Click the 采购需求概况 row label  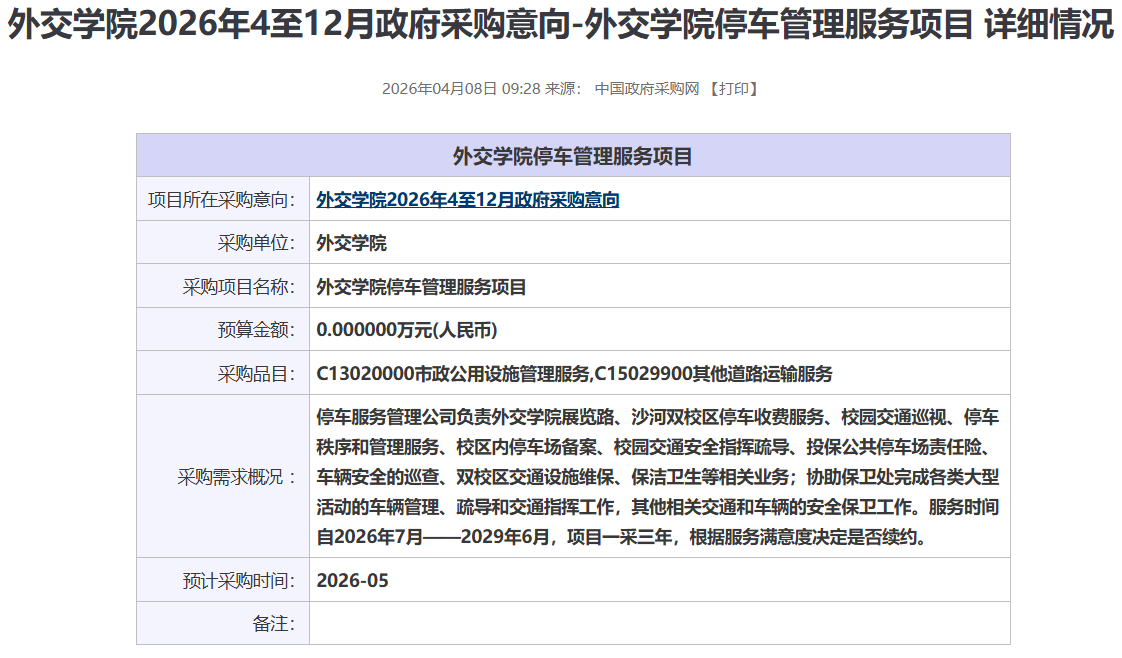[x=238, y=476]
